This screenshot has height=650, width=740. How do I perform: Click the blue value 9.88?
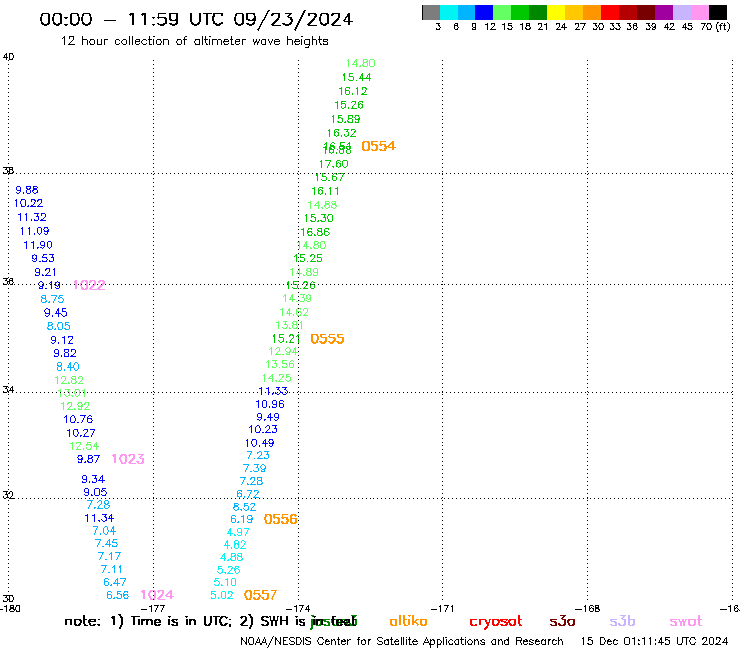[x=27, y=190]
